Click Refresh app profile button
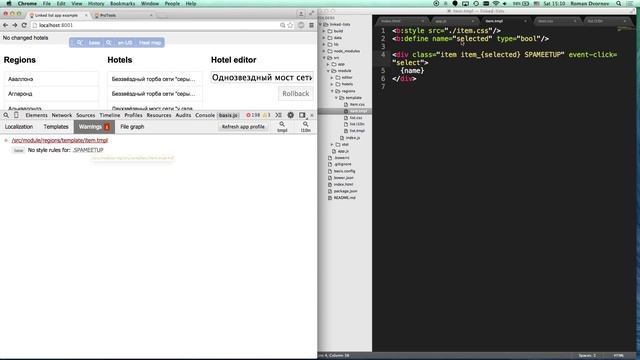This screenshot has height=360, width=640. coord(243,127)
